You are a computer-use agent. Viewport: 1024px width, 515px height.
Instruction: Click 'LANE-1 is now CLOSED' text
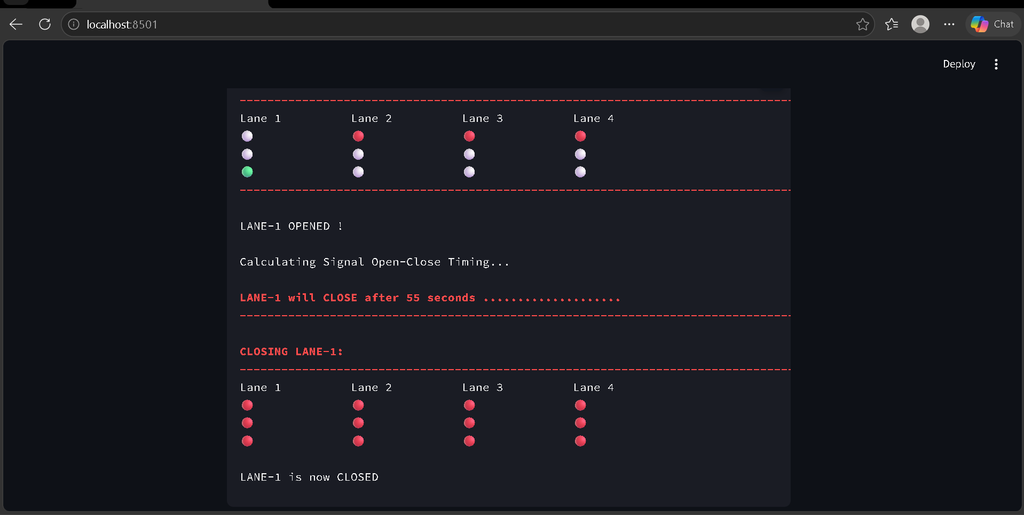pyautogui.click(x=309, y=477)
